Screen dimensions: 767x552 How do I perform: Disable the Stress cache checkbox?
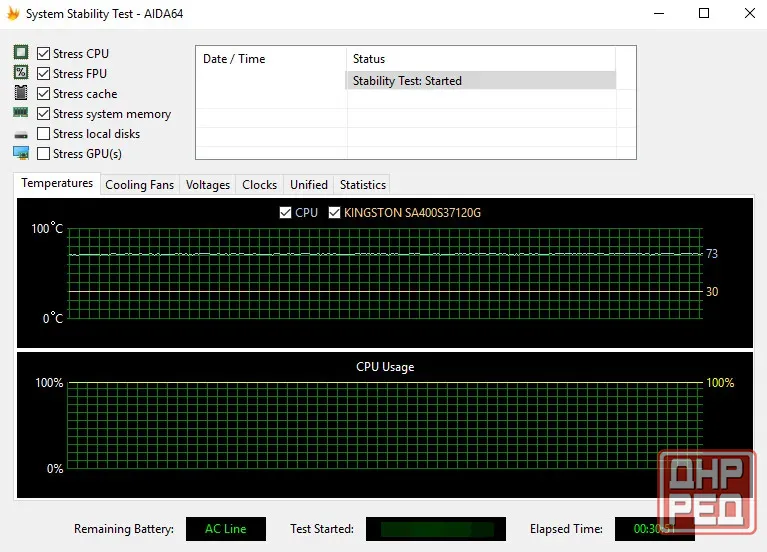(44, 93)
